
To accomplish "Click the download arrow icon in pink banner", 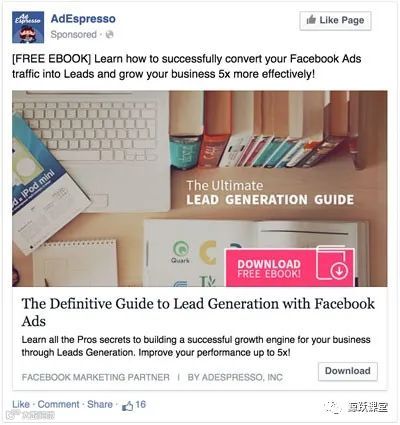I will pyautogui.click(x=339, y=270).
